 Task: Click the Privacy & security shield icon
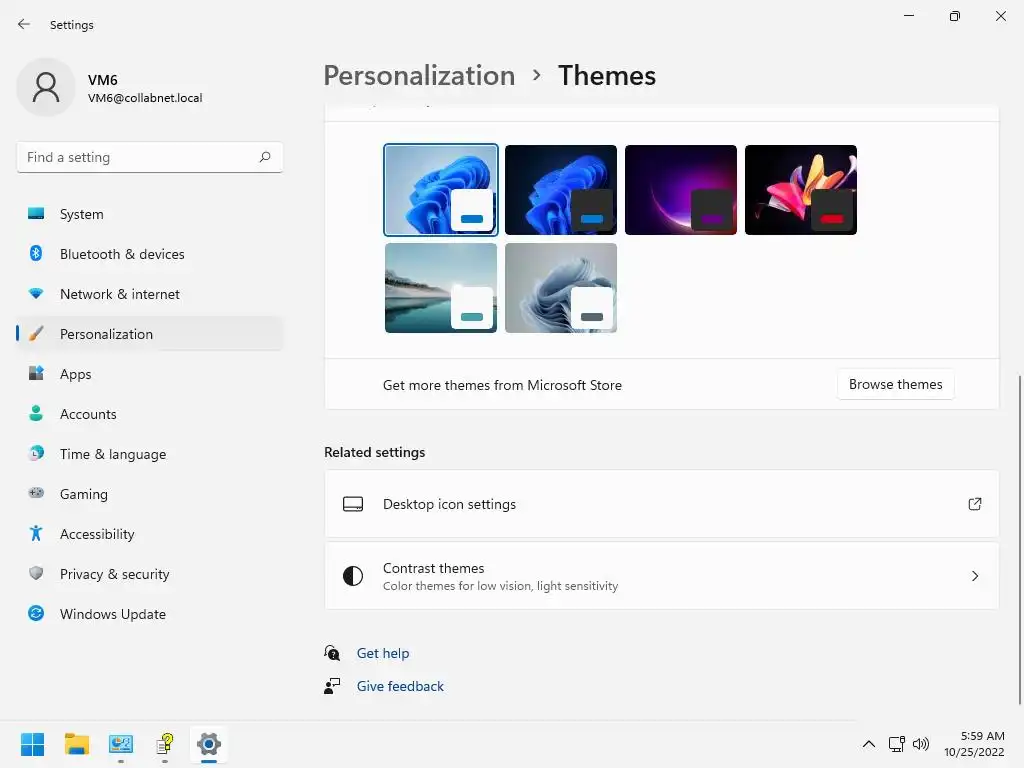tap(36, 573)
